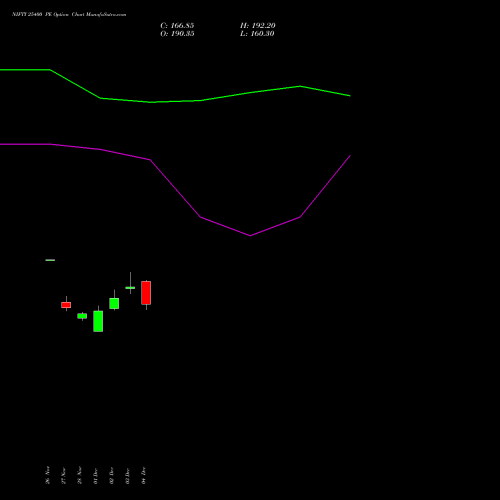Click the open value O: 190.35
The image size is (500, 500).
click(177, 34)
